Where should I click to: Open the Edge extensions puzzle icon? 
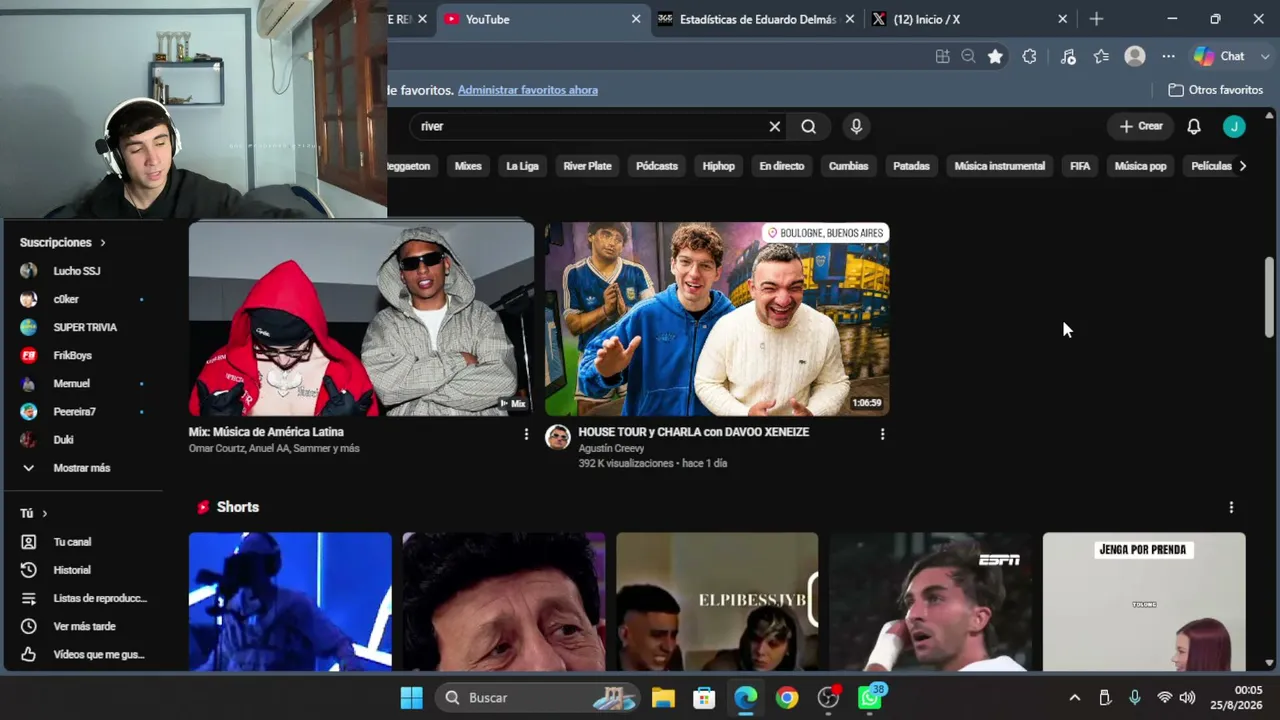pyautogui.click(x=1029, y=57)
